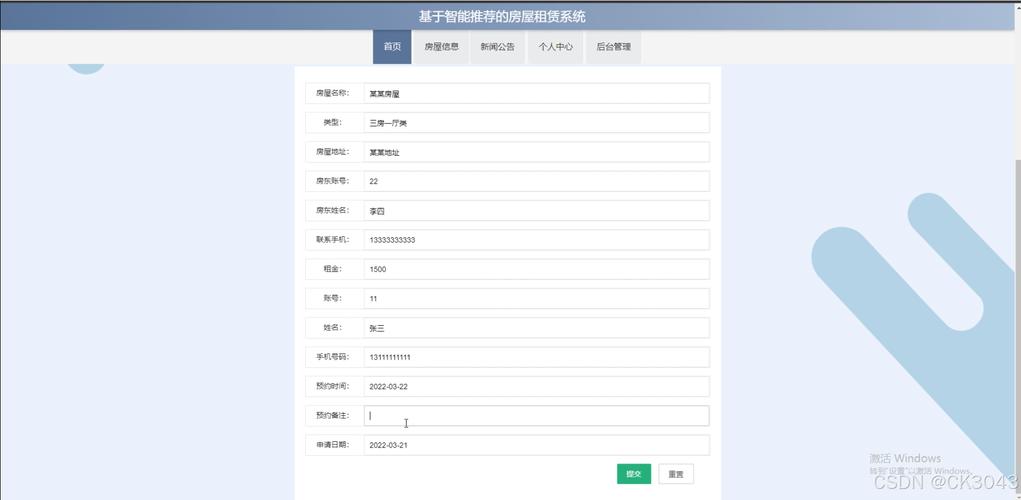This screenshot has width=1021, height=500.
Task: Open the 新闻公告 navigation tab
Action: 497,47
